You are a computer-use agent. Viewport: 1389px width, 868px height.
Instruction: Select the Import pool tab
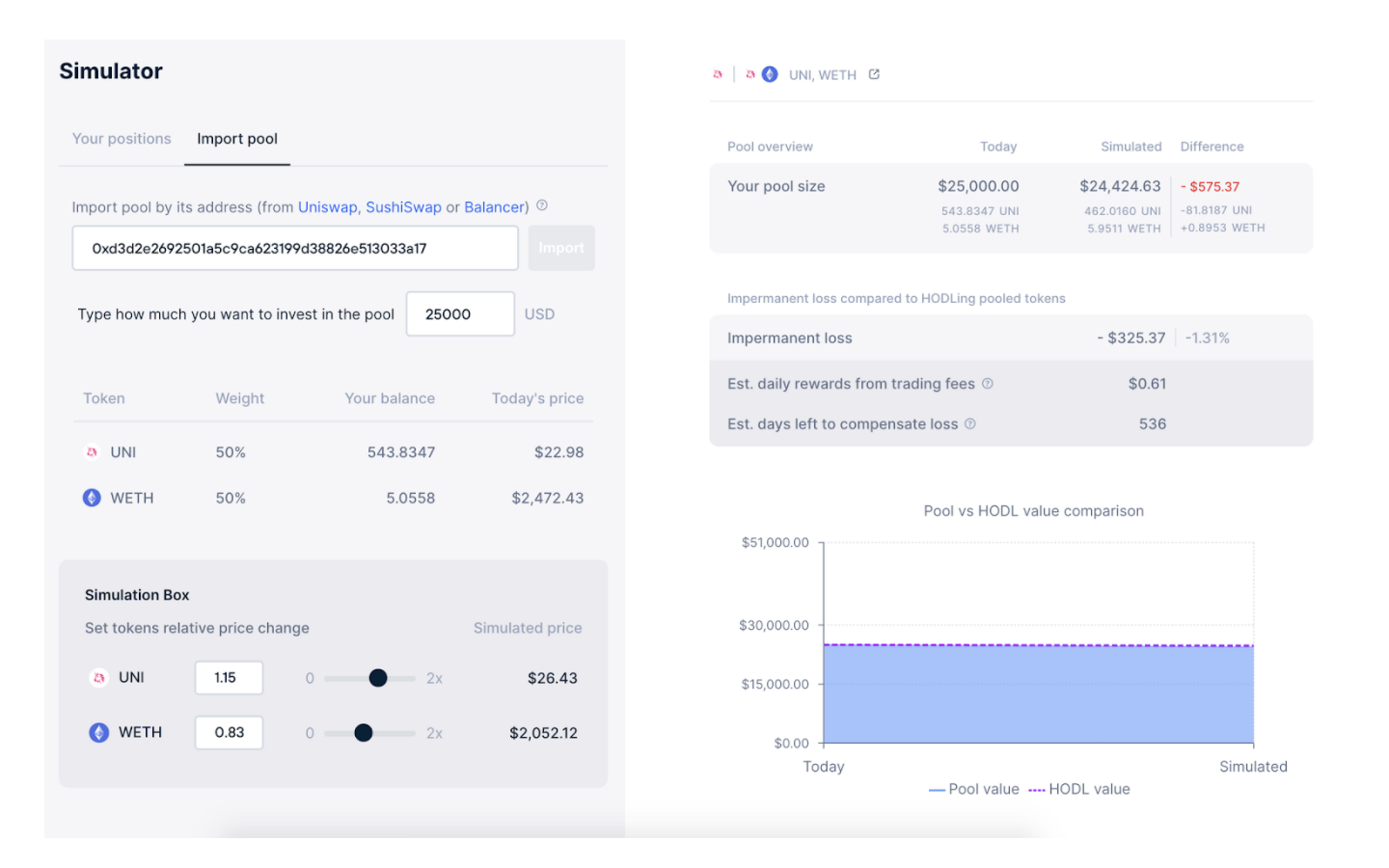tap(237, 139)
